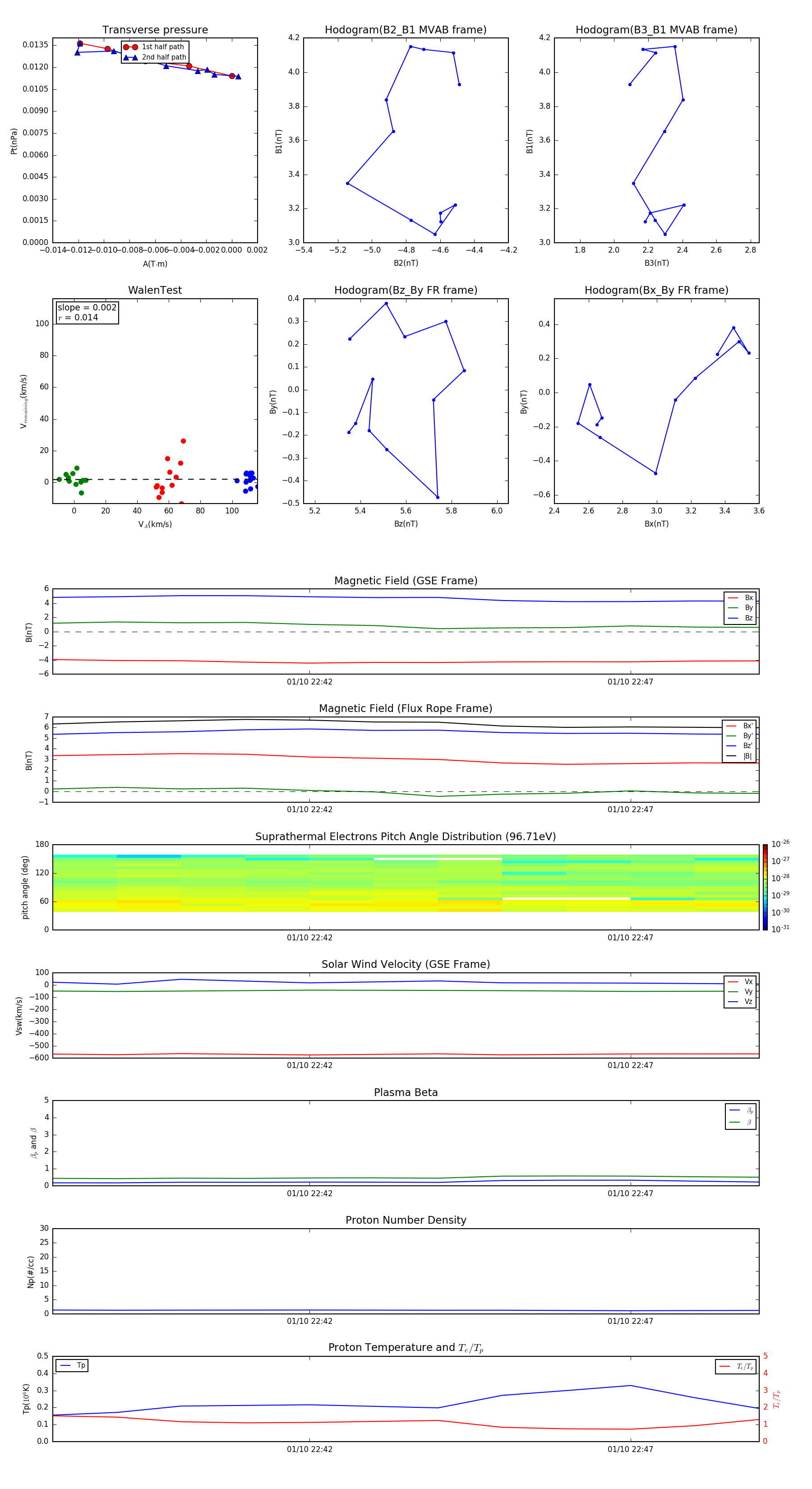Click the 'B2(nT)' x-axis label
Screen dimensions: 812x1489
[x=406, y=263]
